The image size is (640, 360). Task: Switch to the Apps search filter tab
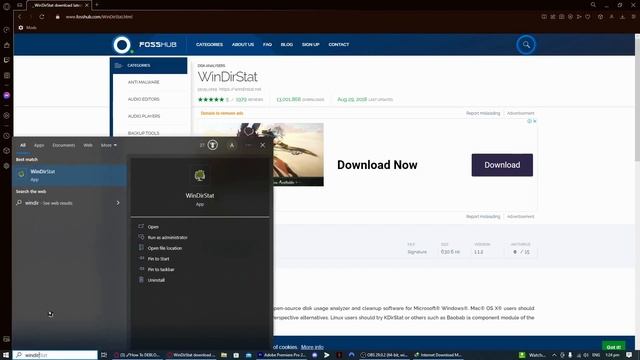(39, 145)
